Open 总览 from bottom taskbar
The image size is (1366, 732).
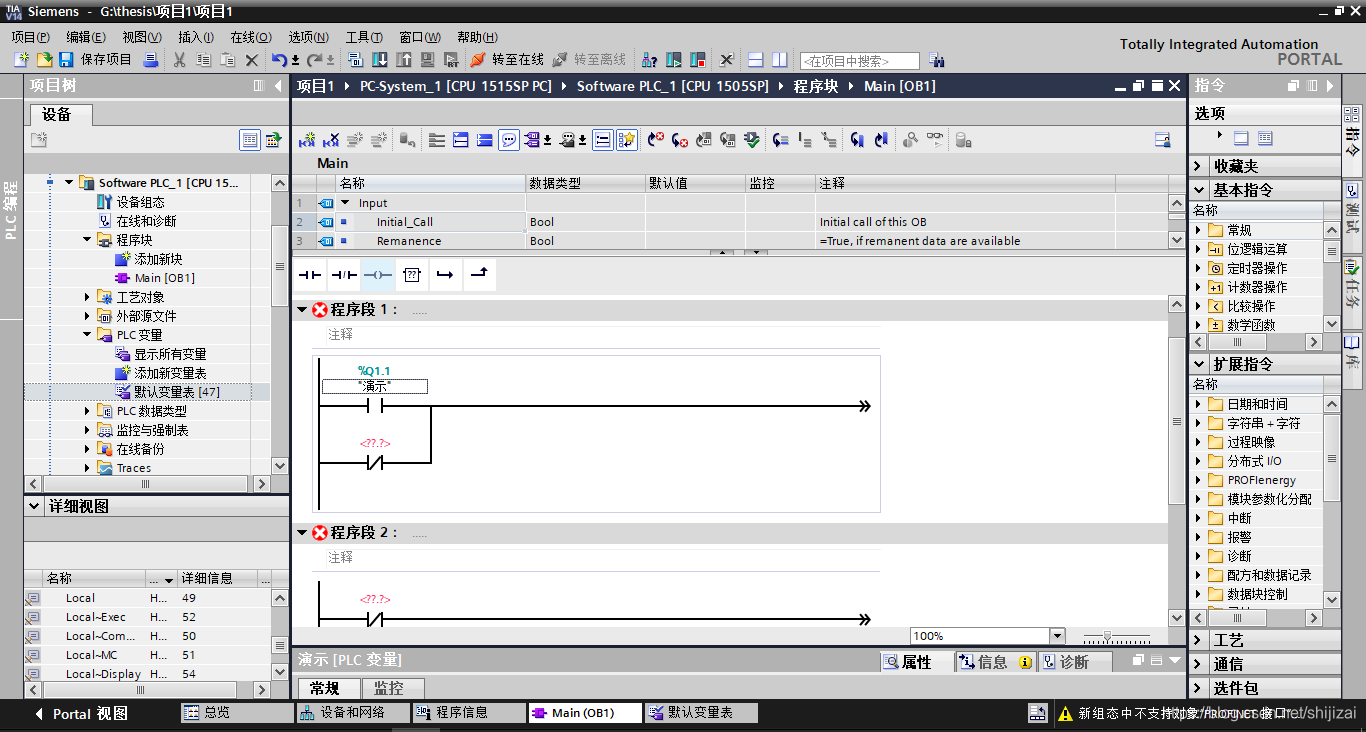237,713
